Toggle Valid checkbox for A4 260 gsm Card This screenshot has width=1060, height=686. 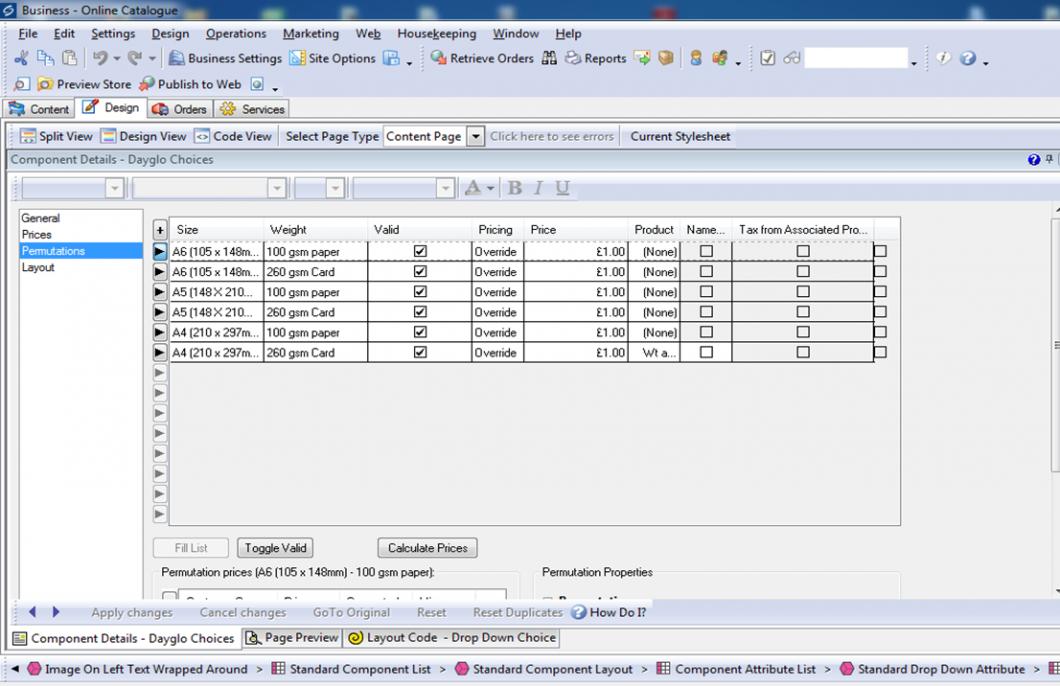420,353
